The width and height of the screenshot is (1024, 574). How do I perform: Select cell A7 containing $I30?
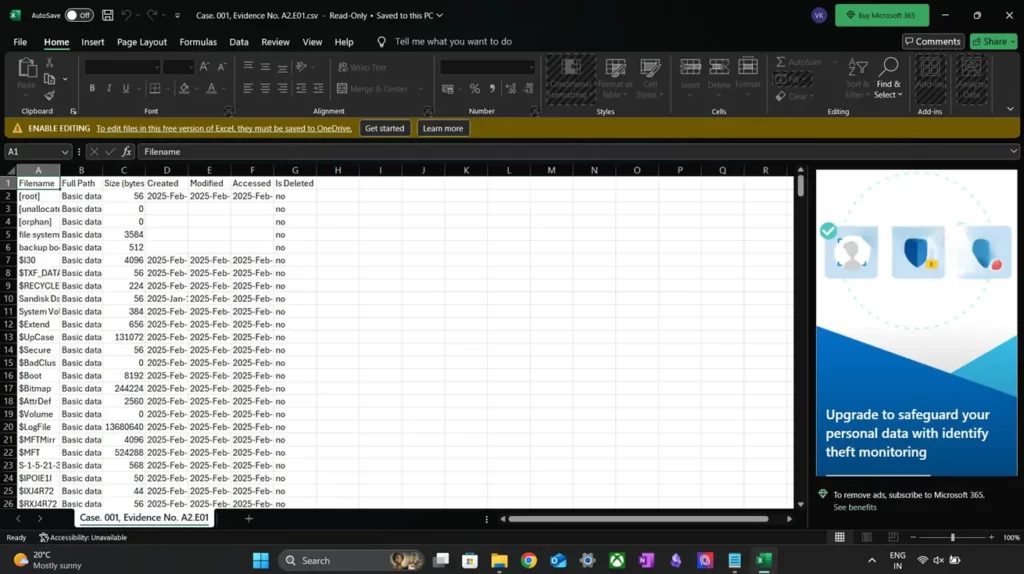click(38, 260)
